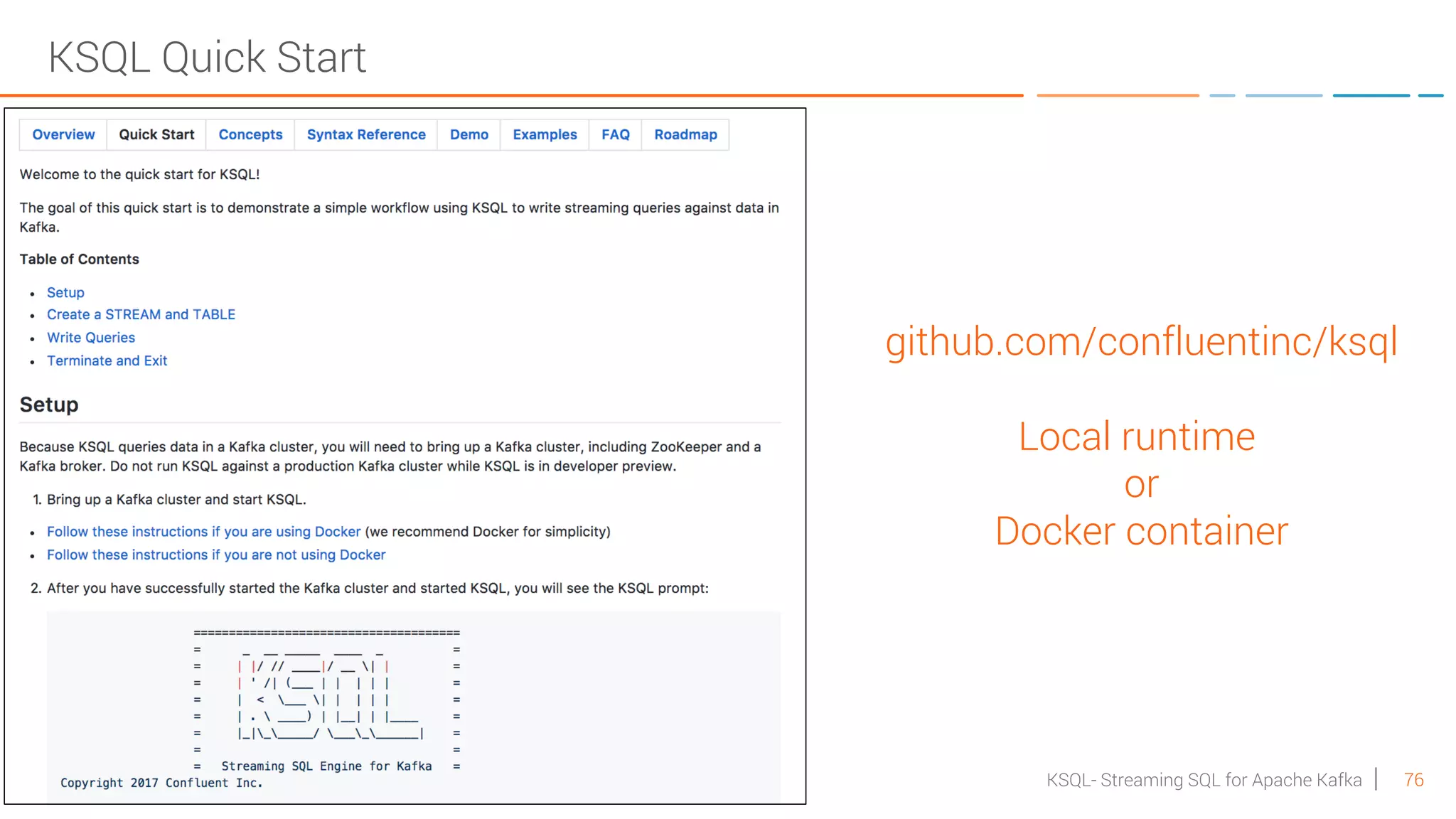Select the Quick Start tab
Screen dimensions: 1456x819
click(156, 135)
